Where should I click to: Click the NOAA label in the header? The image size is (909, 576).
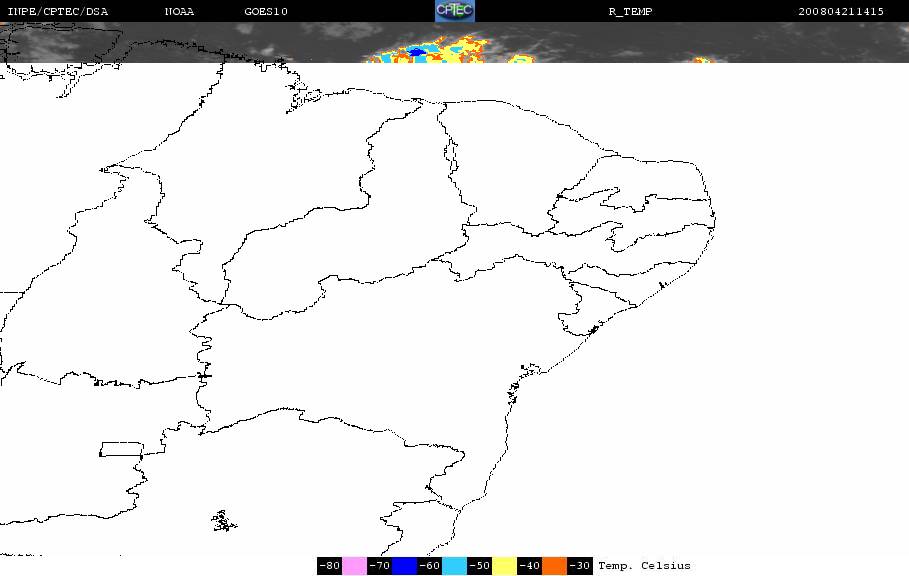(179, 11)
